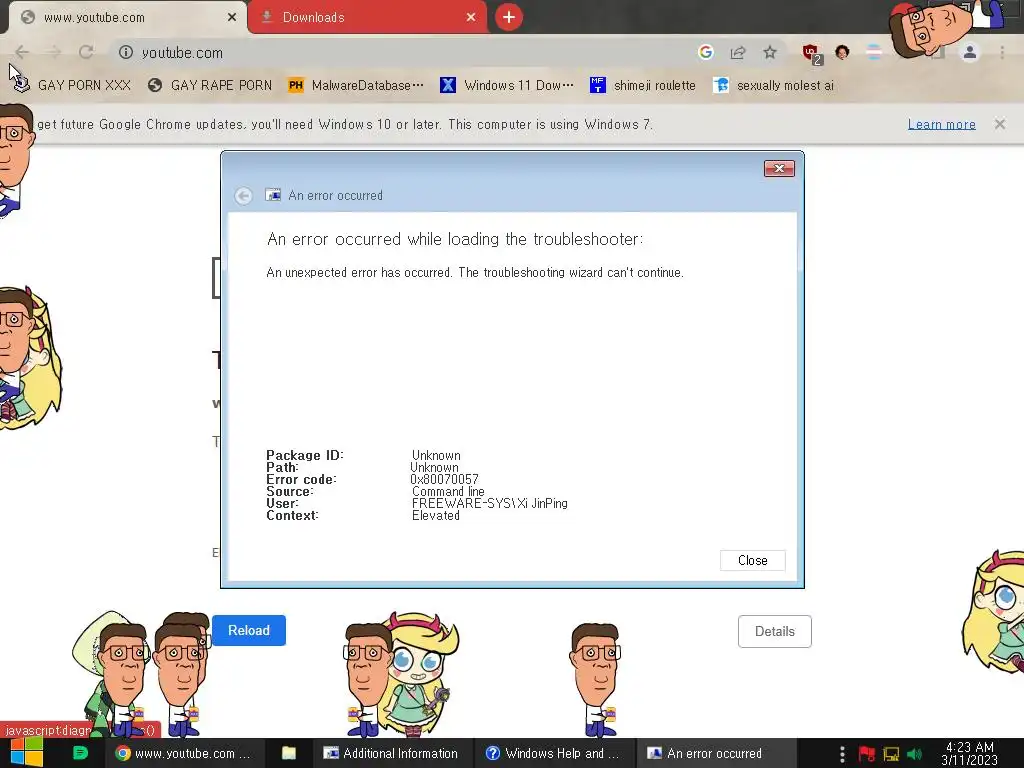1024x768 pixels.
Task: Select 'Elevated' context value
Action: pyautogui.click(x=436, y=515)
